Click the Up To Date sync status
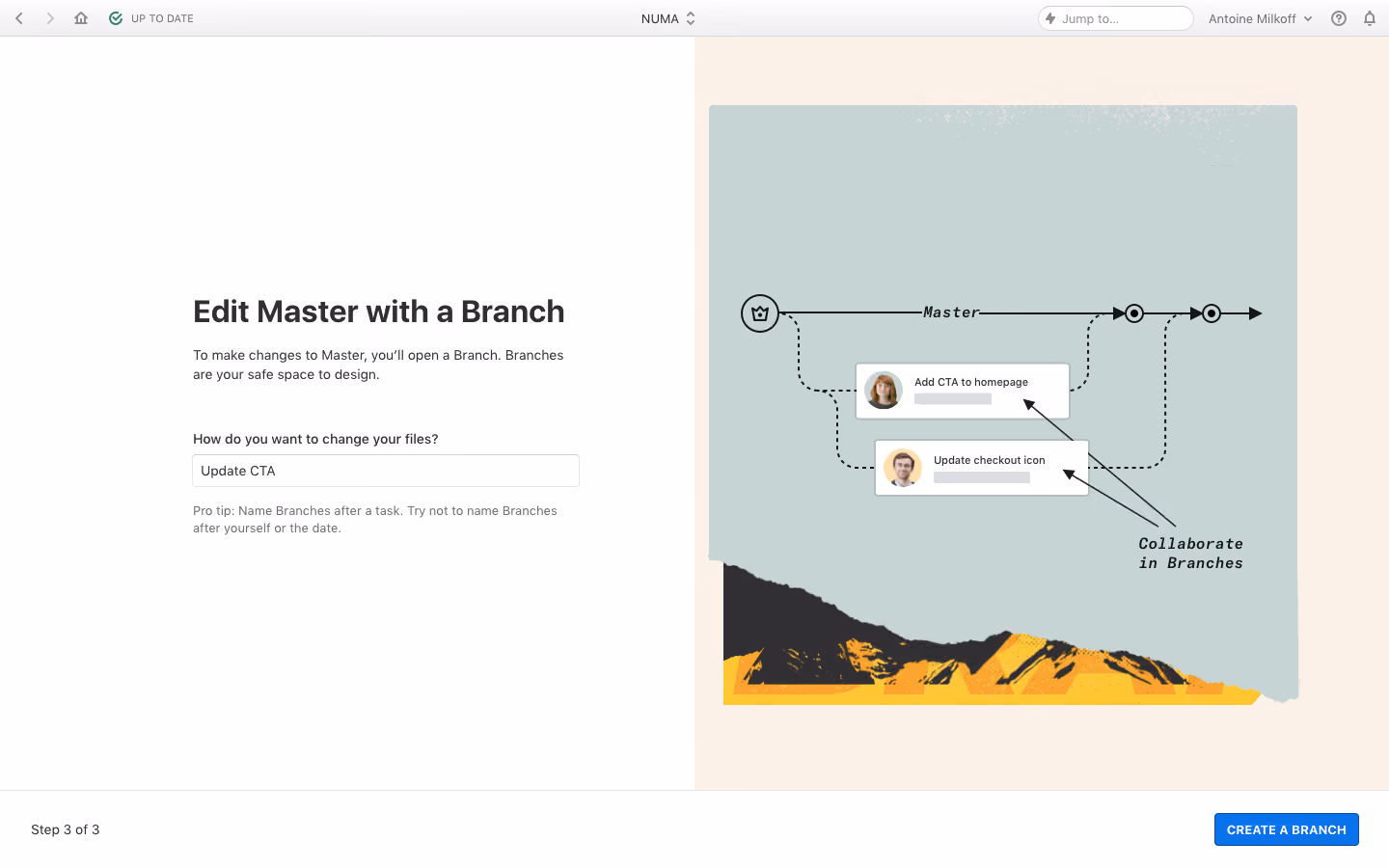Image resolution: width=1389 pixels, height=868 pixels. coord(151,18)
